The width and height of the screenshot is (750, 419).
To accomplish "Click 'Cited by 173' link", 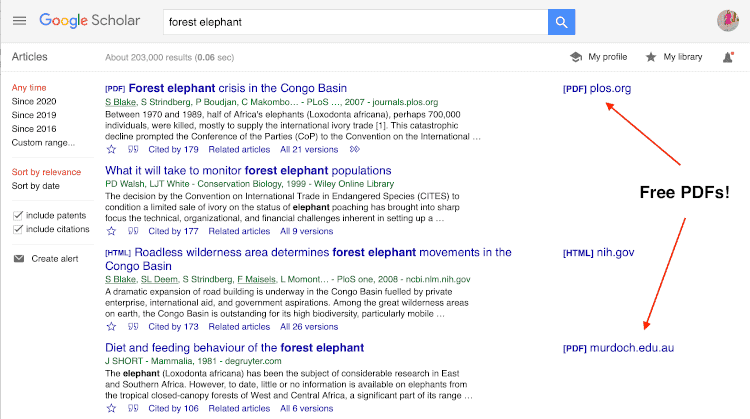I will tap(173, 327).
